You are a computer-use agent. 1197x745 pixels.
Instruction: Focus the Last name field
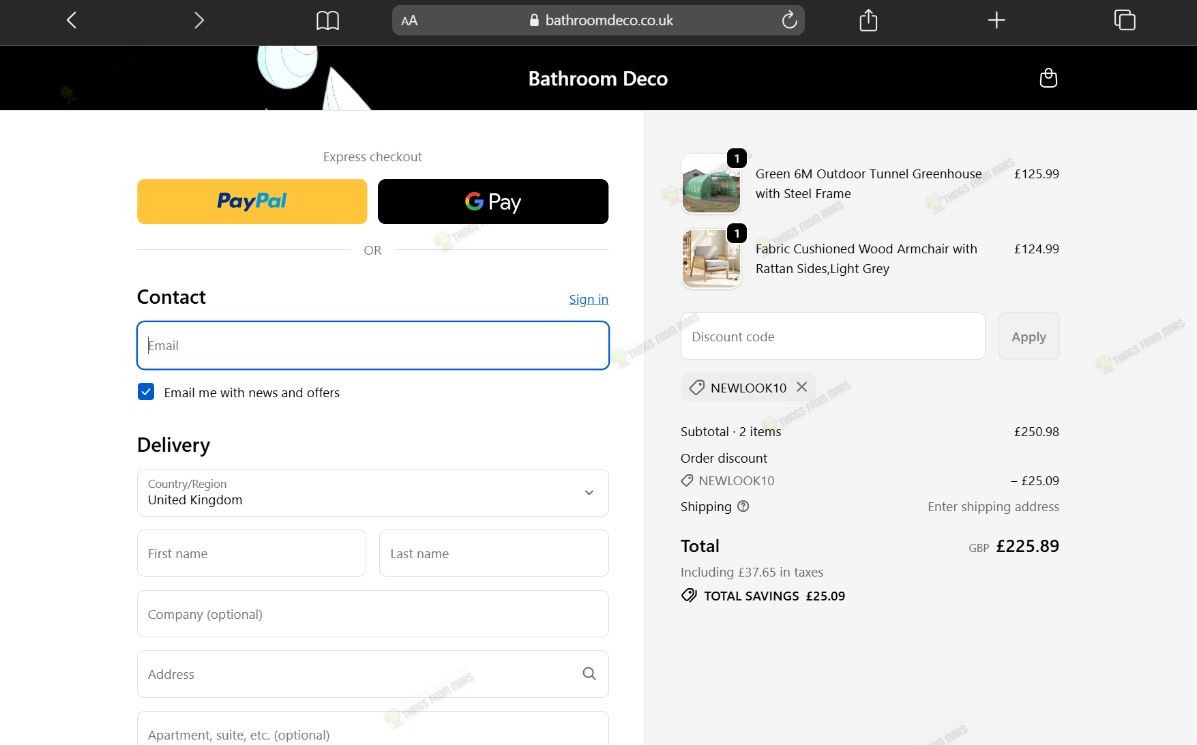(493, 553)
